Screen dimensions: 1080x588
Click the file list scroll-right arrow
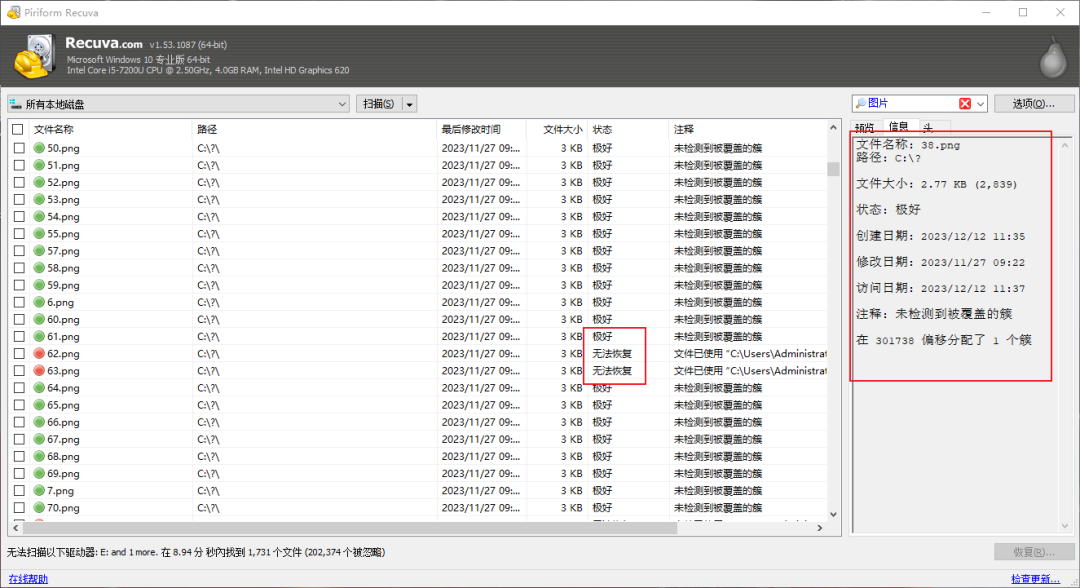pyautogui.click(x=820, y=528)
